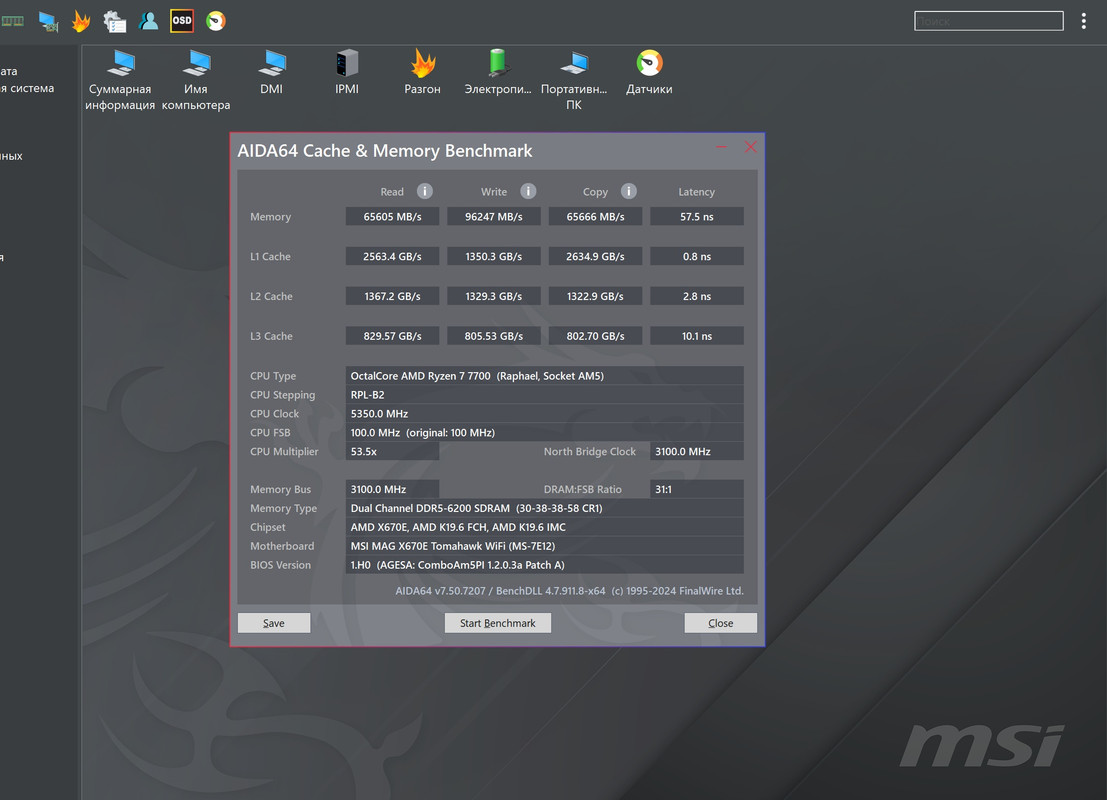Click CPU Multiplier value 53.5x
The height and width of the screenshot is (800, 1107).
click(393, 451)
